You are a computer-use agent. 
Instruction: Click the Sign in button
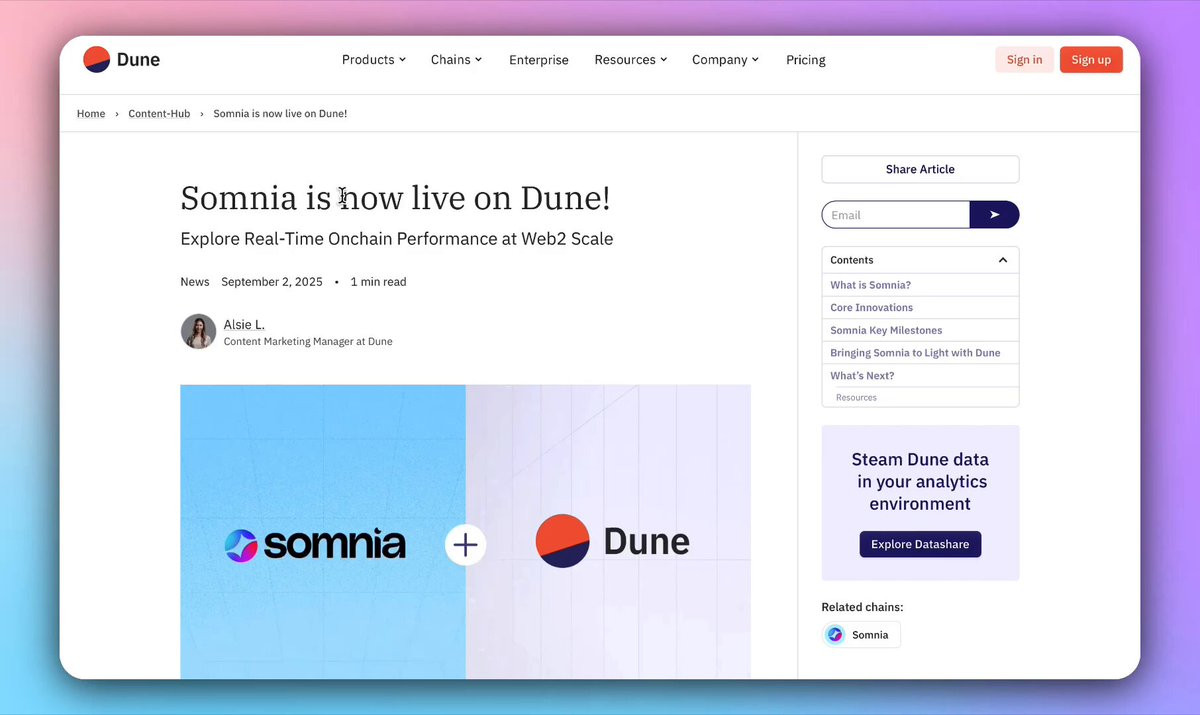point(1024,60)
